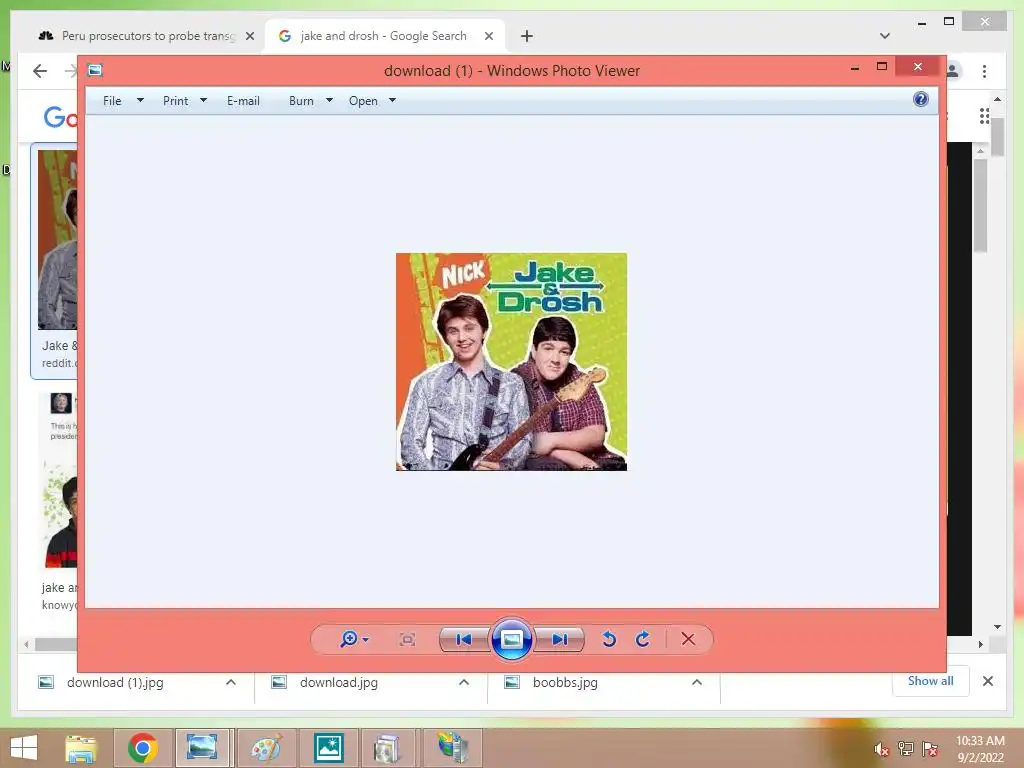The image size is (1024, 768).
Task: Click the network tray icon
Action: click(x=906, y=749)
